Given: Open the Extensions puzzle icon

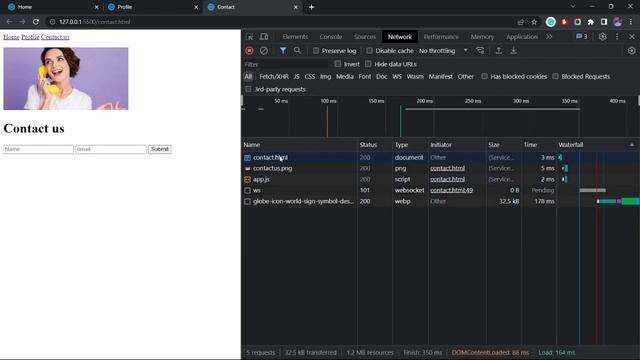Looking at the screenshot, I should 591,22.
